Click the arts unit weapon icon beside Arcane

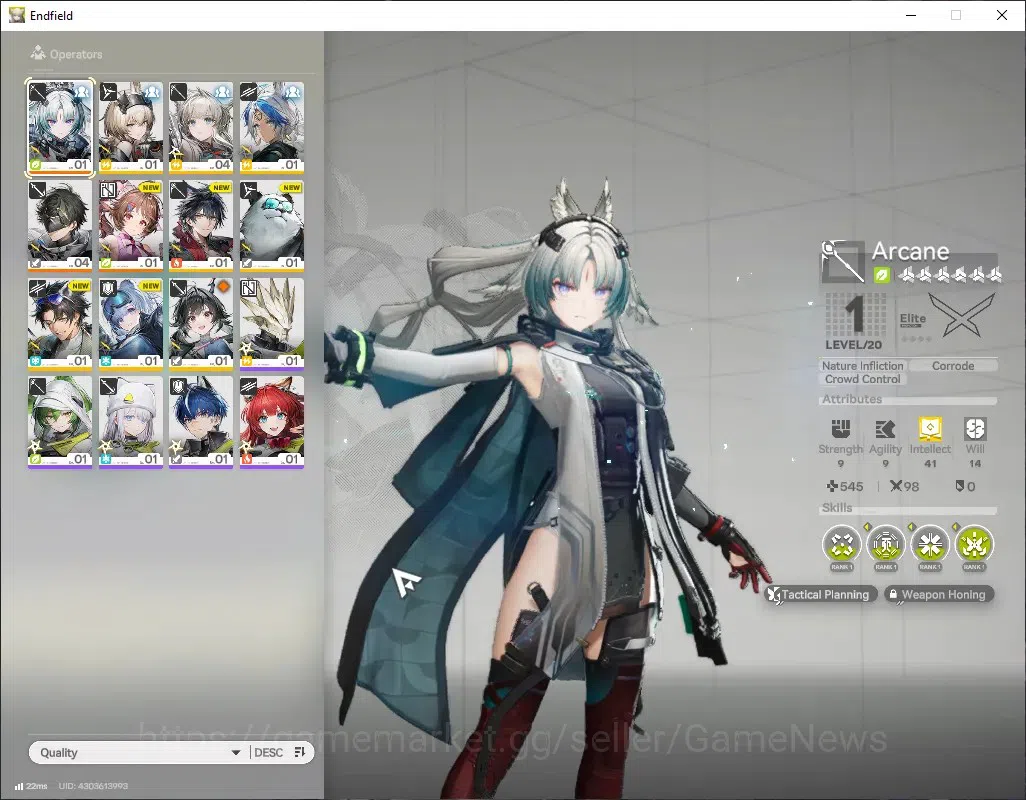click(x=843, y=261)
